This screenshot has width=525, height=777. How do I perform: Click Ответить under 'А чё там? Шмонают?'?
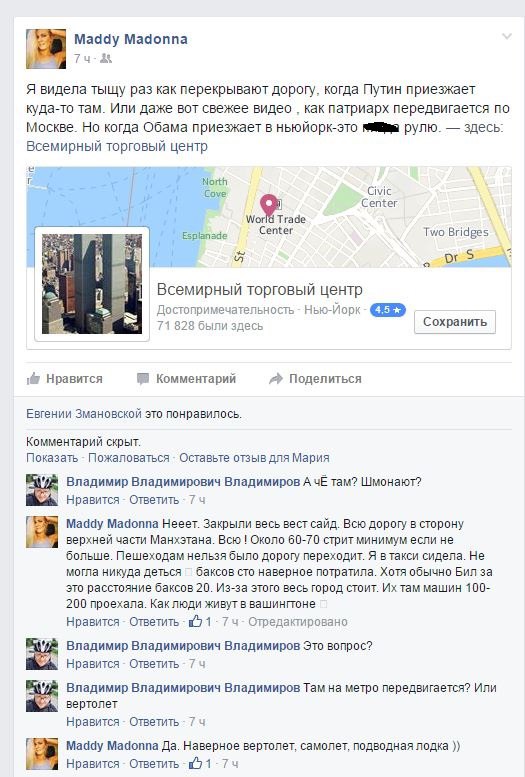pos(154,500)
